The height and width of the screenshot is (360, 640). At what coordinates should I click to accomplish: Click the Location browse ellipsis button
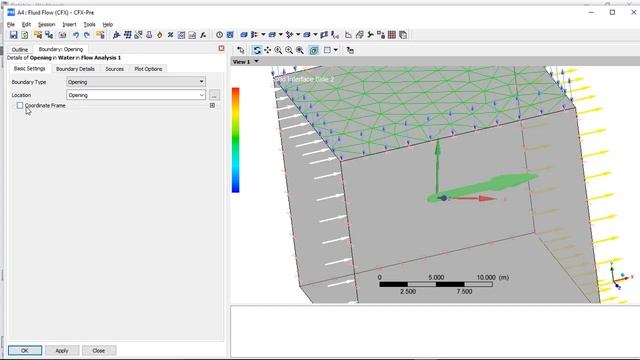pyautogui.click(x=214, y=95)
